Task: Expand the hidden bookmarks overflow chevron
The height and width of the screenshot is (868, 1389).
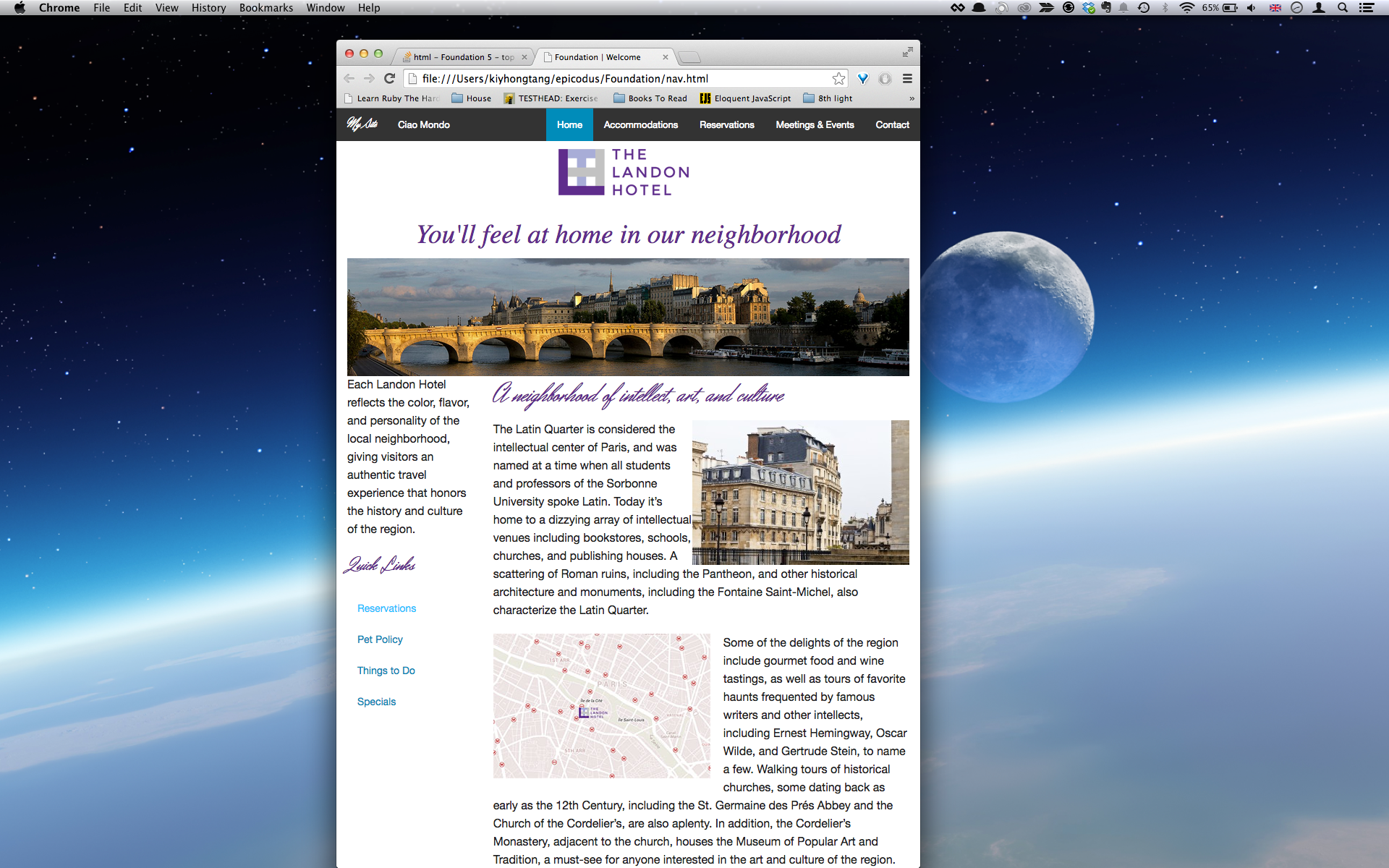Action: pos(912,98)
